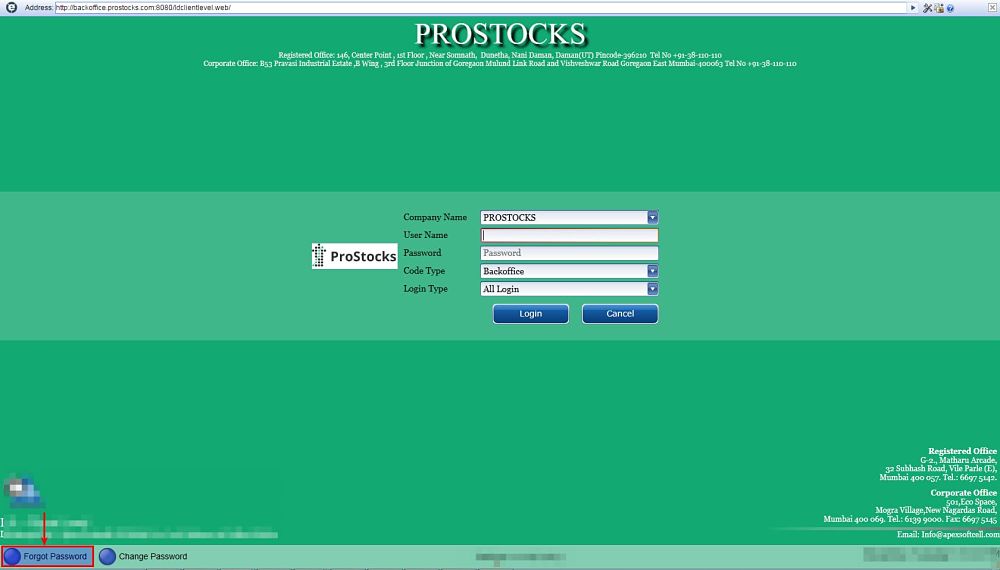
Task: Click the bottom-right Registered Office heading
Action: coord(962,451)
